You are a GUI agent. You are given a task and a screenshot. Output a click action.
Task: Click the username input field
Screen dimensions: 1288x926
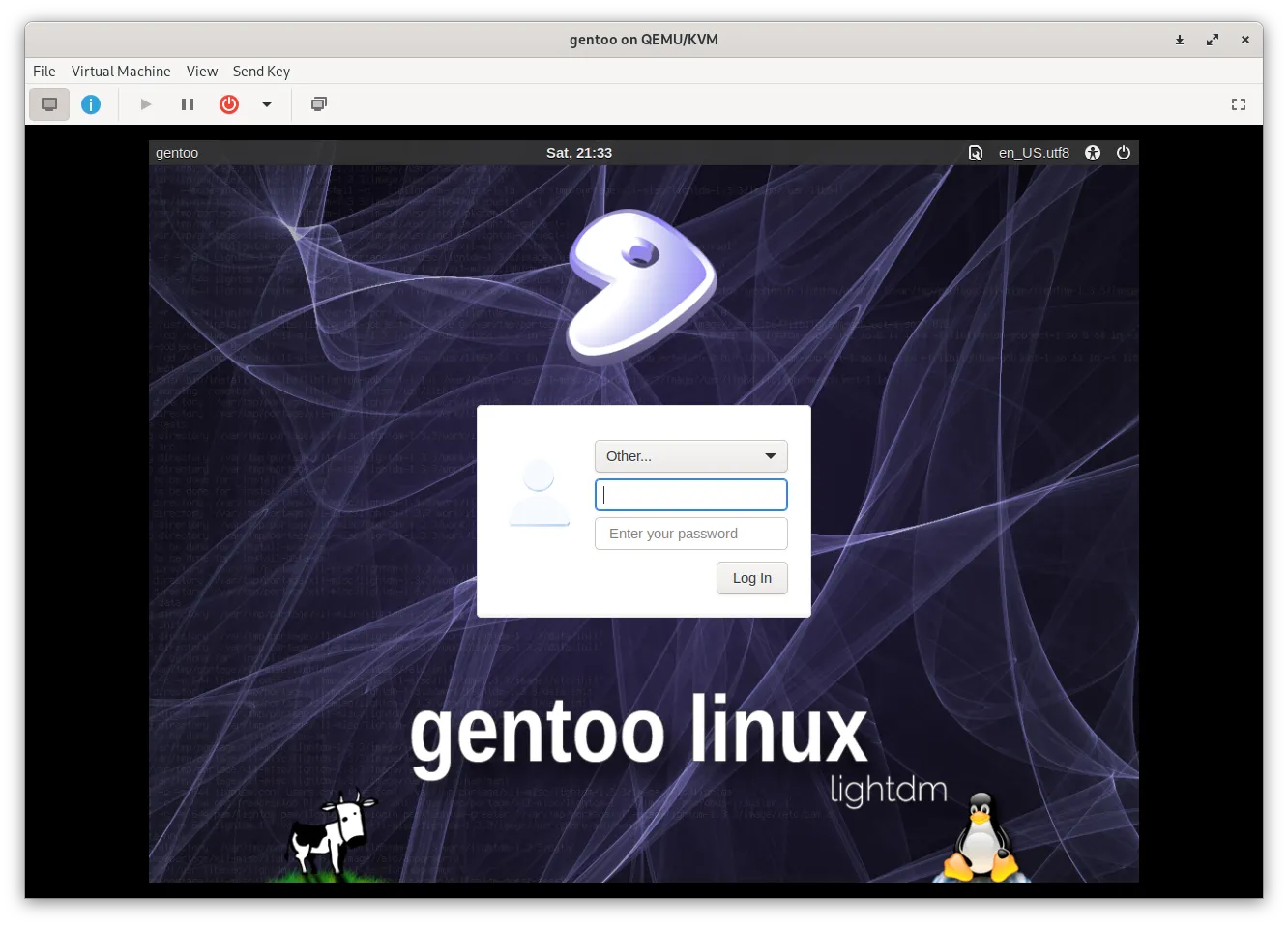pyautogui.click(x=691, y=495)
